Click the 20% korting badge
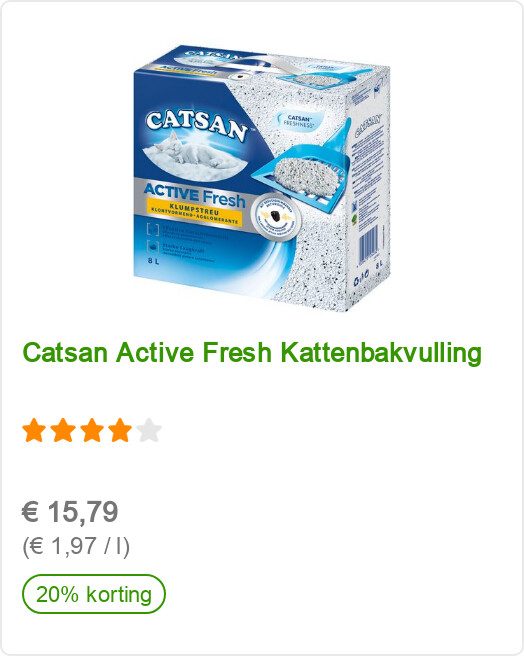The height and width of the screenshot is (656, 524). point(94,594)
